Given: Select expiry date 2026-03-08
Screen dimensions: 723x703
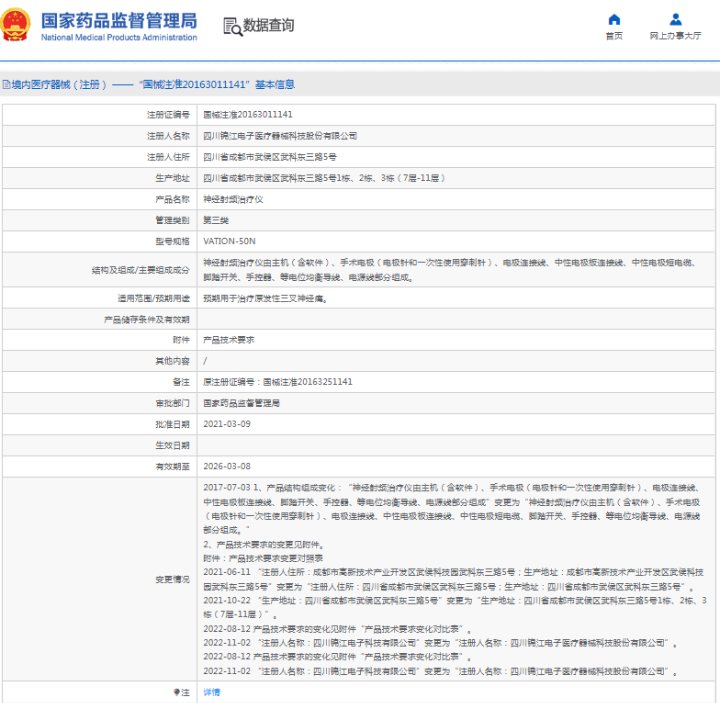Looking at the screenshot, I should point(227,466).
